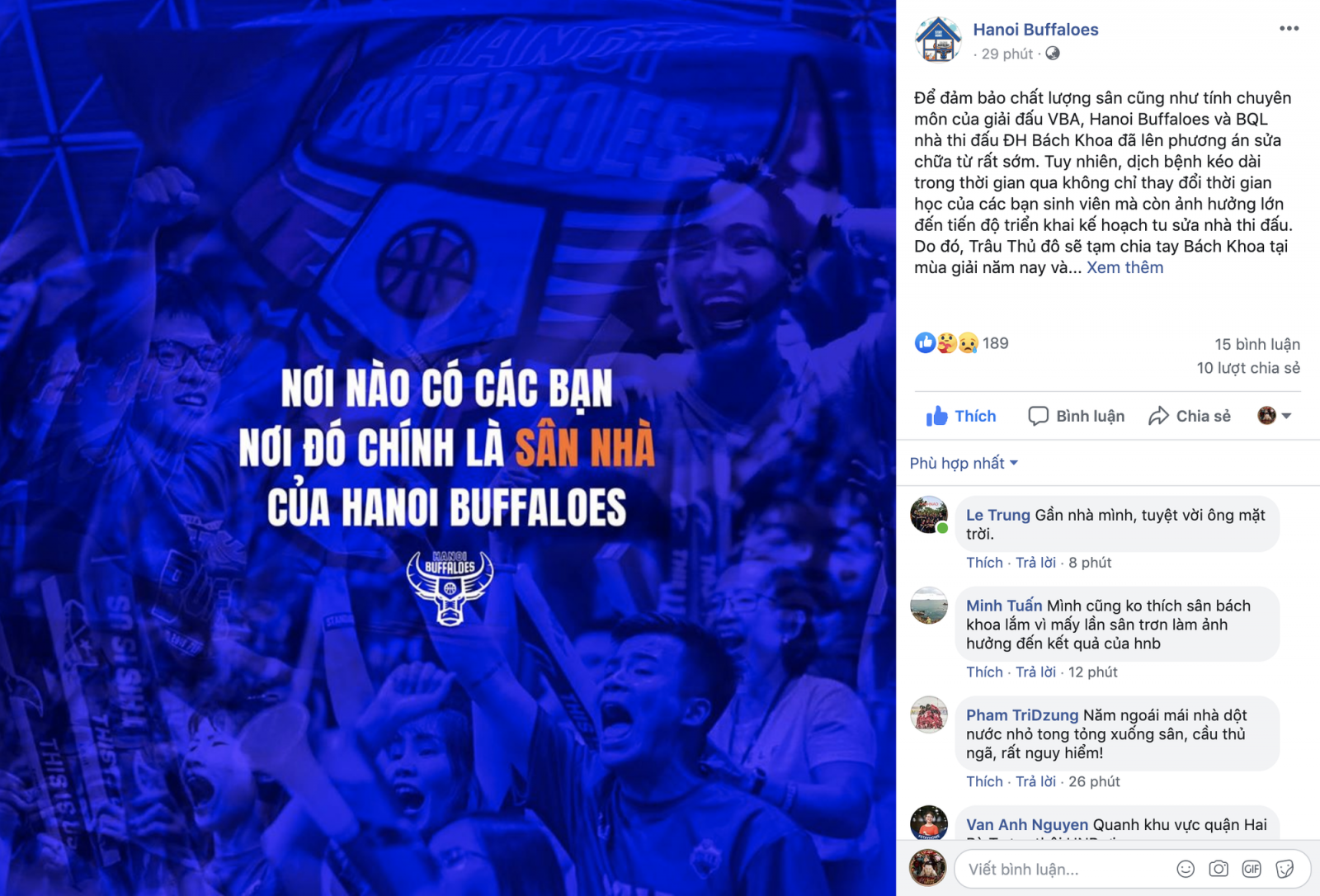Open the emoji picker in comment box
Screen dimensions: 1320x896
1186,869
